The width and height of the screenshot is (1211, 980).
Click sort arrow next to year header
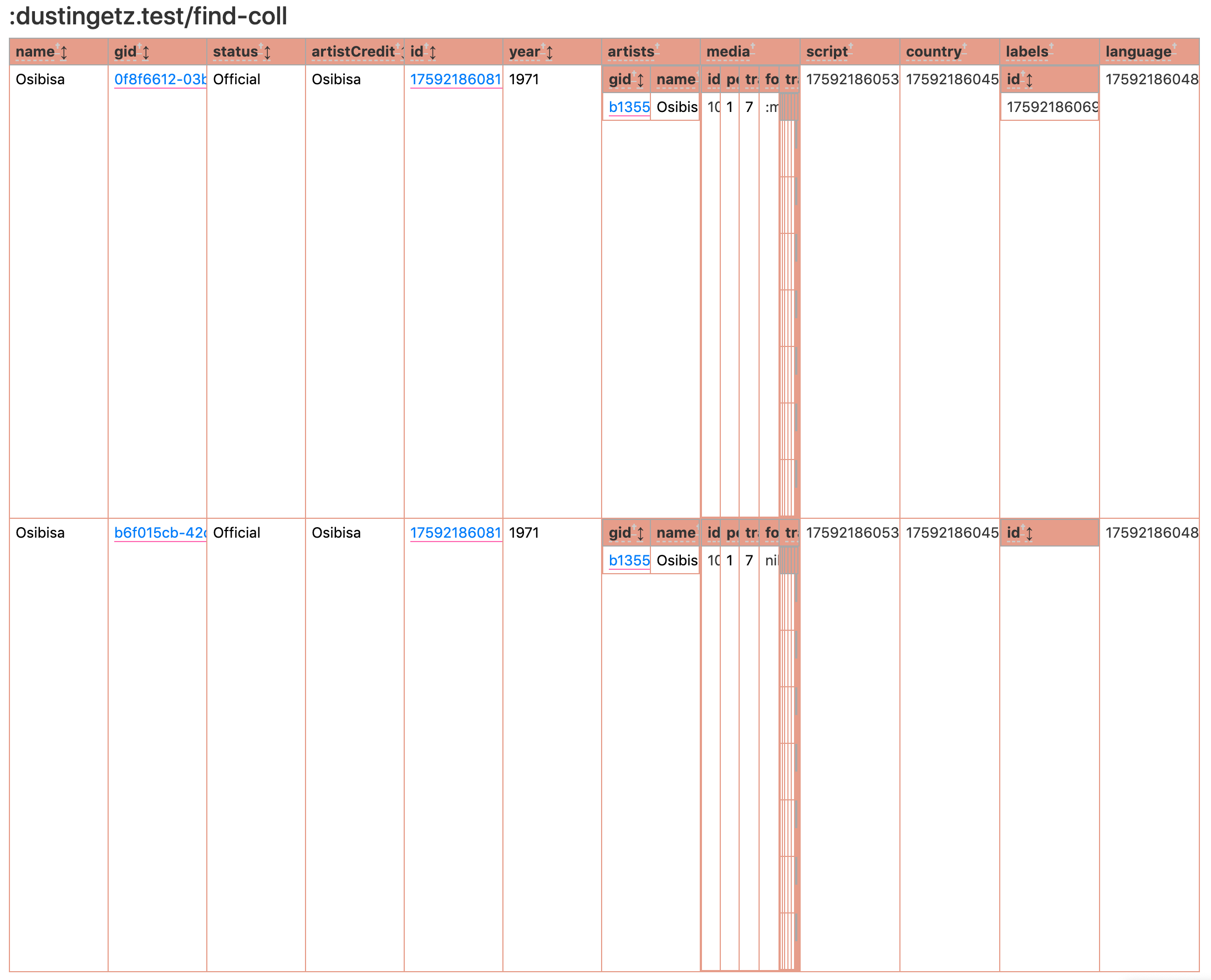tap(549, 53)
